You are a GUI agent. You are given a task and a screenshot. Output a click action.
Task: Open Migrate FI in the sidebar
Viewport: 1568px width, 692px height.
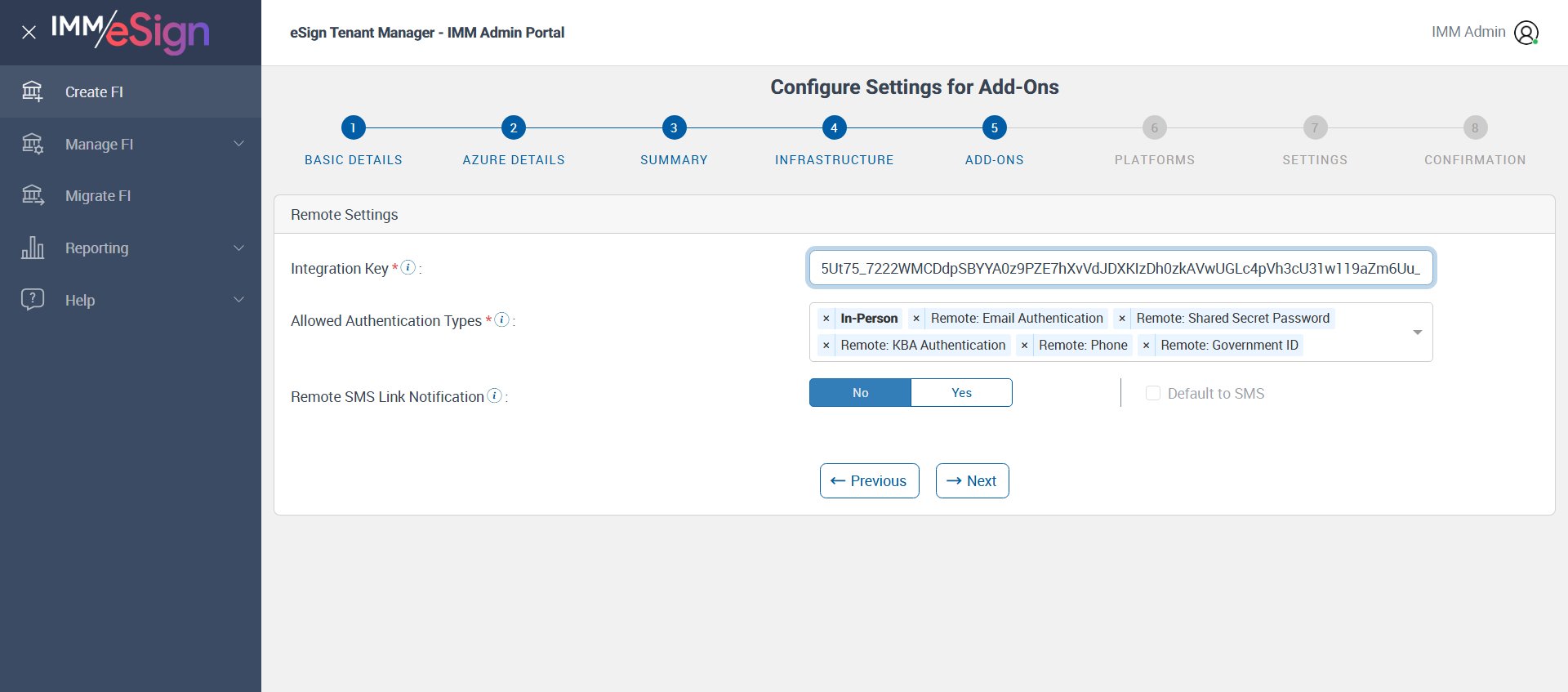(x=98, y=196)
